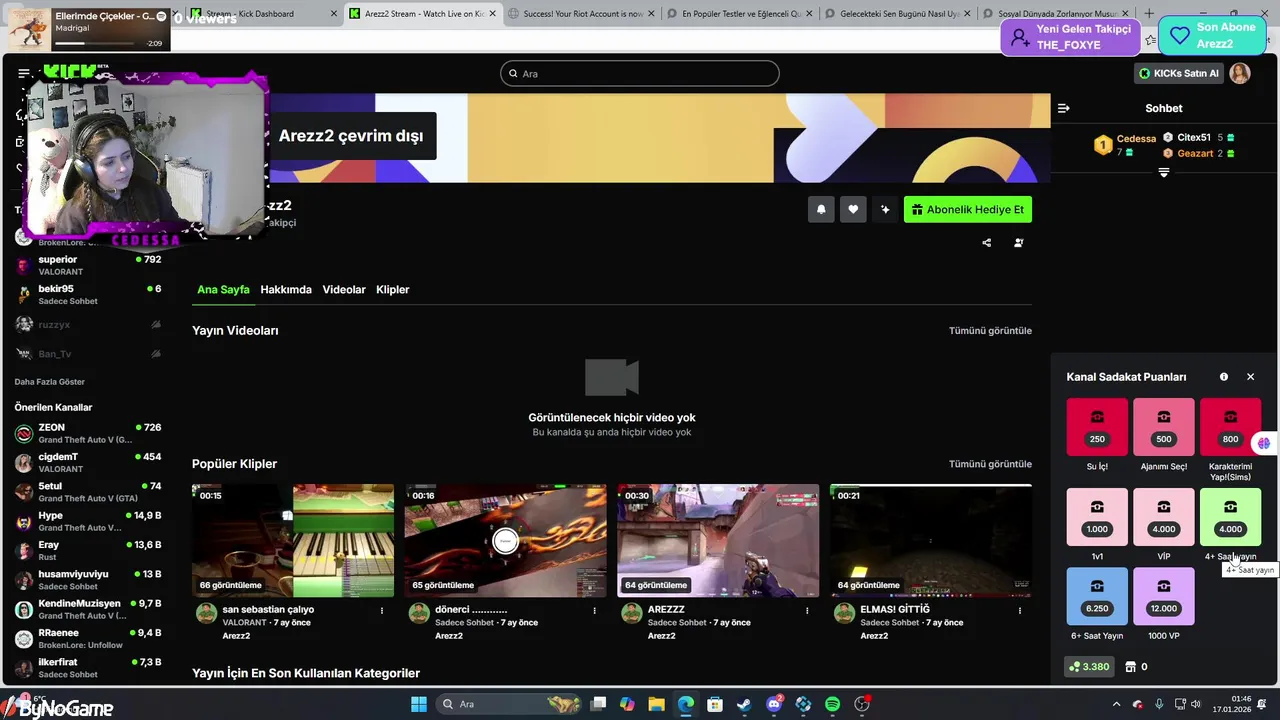Viewport: 1280px width, 720px height.
Task: Open Eray channel playing Rust
Action: 88,551
